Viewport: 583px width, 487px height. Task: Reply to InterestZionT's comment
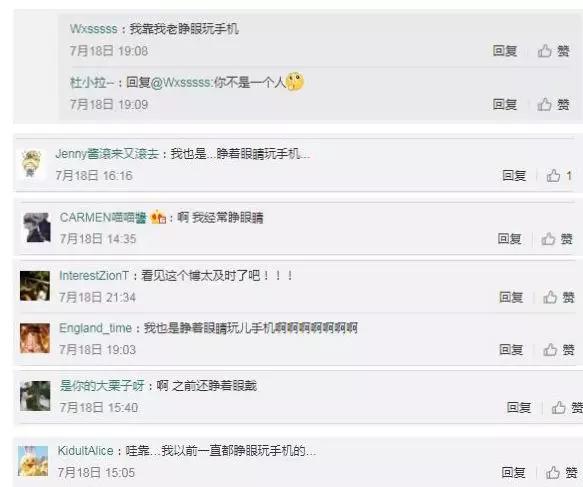pos(511,297)
